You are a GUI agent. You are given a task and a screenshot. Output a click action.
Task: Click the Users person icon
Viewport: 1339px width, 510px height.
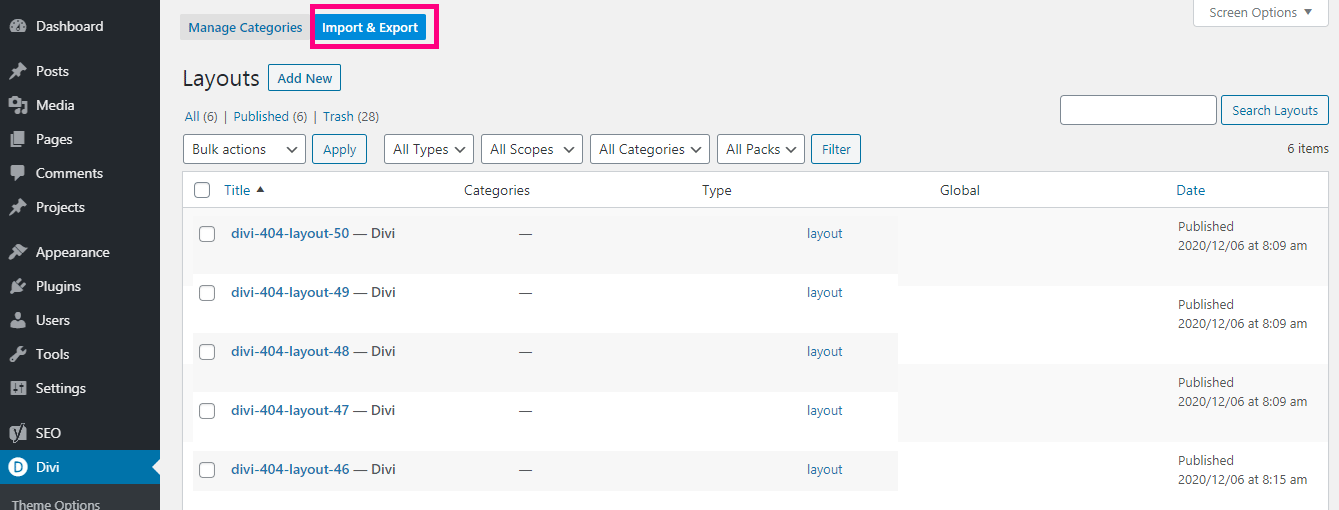pyautogui.click(x=17, y=320)
